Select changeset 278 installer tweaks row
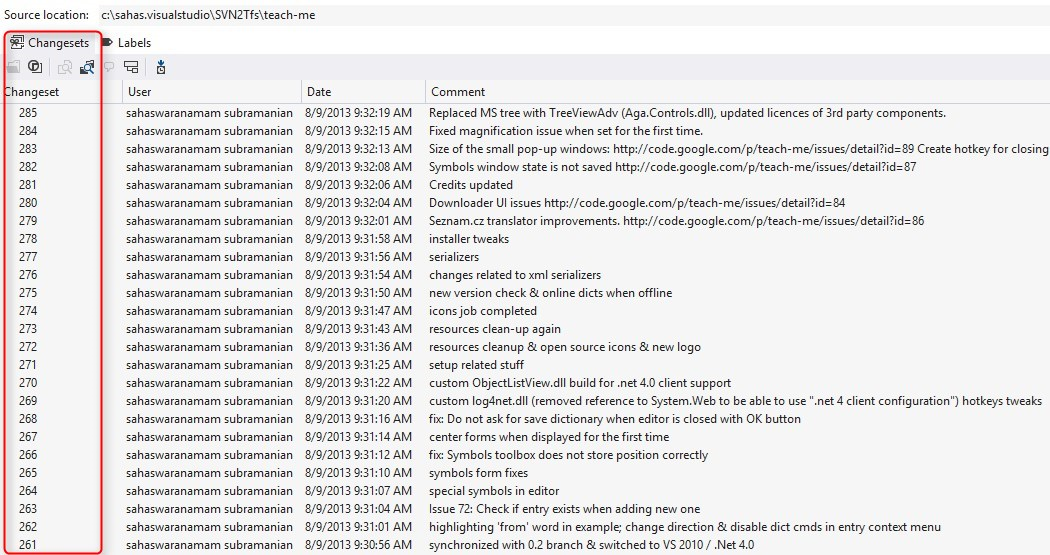This screenshot has width=1050, height=555. [525, 239]
